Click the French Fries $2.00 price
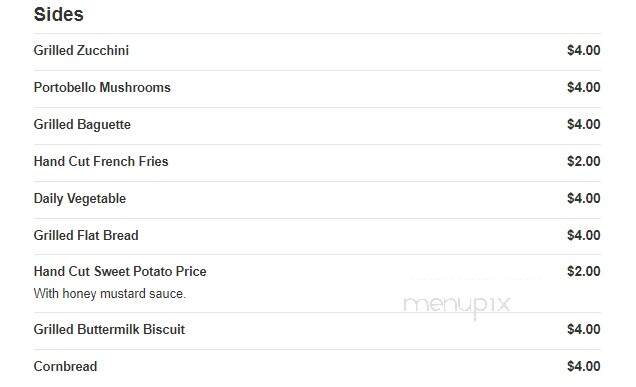 point(584,161)
